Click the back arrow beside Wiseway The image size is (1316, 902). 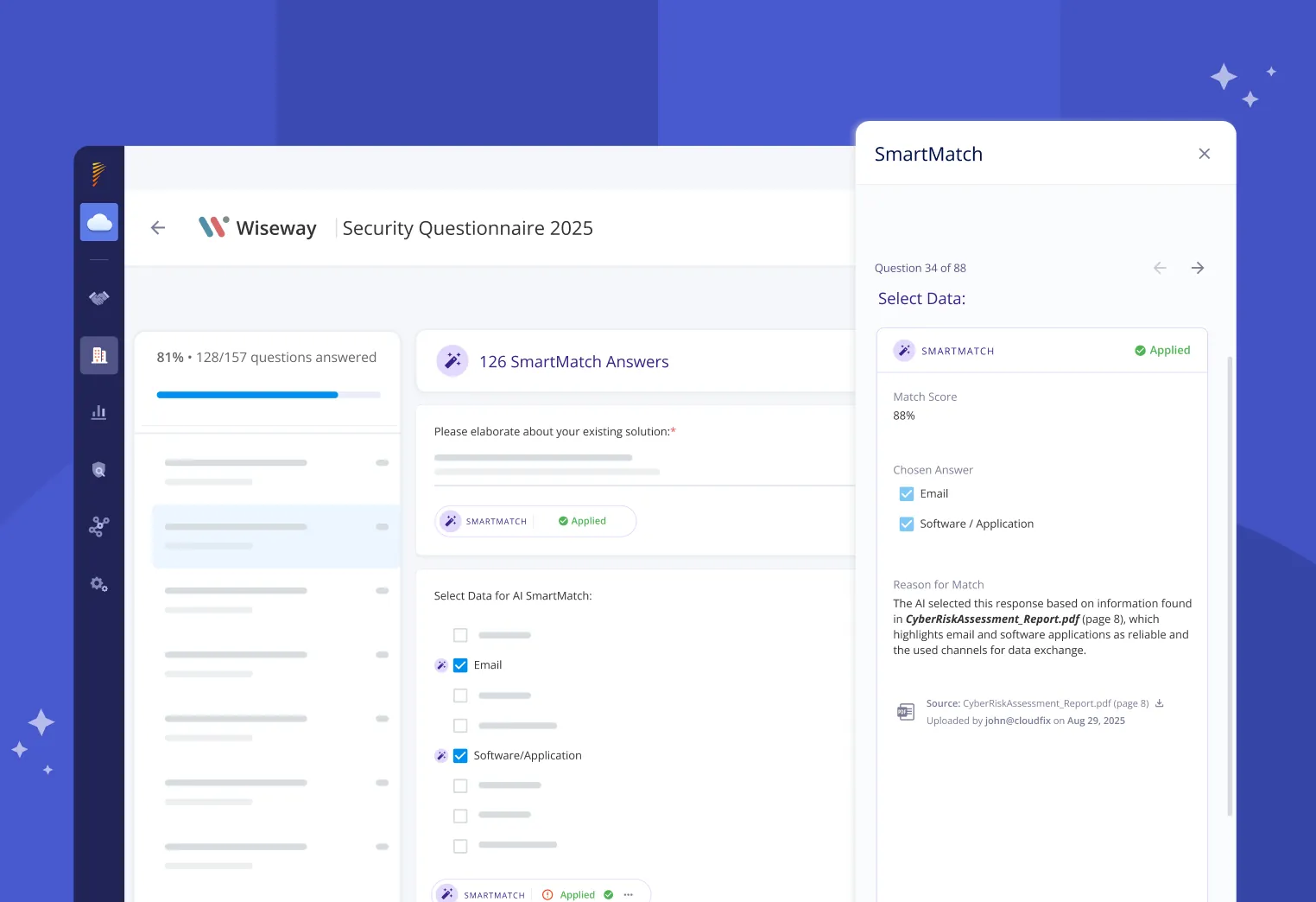[x=158, y=228]
